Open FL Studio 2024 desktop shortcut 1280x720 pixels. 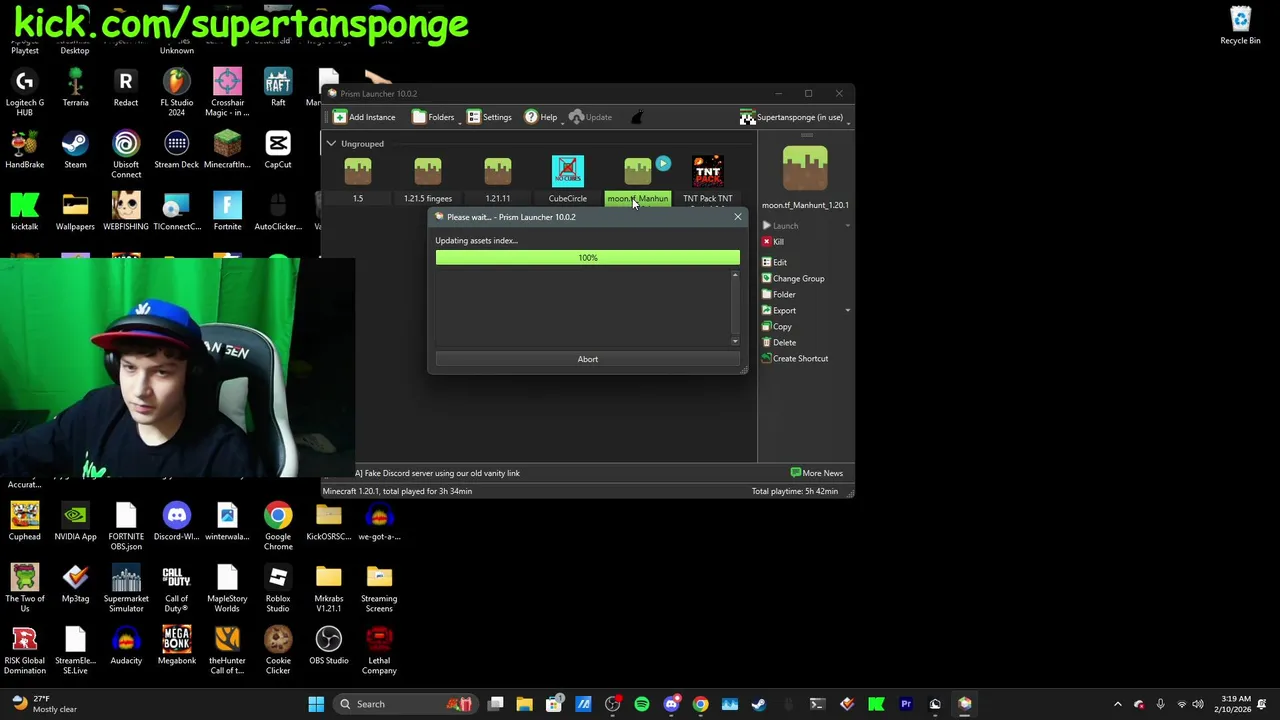pyautogui.click(x=177, y=92)
